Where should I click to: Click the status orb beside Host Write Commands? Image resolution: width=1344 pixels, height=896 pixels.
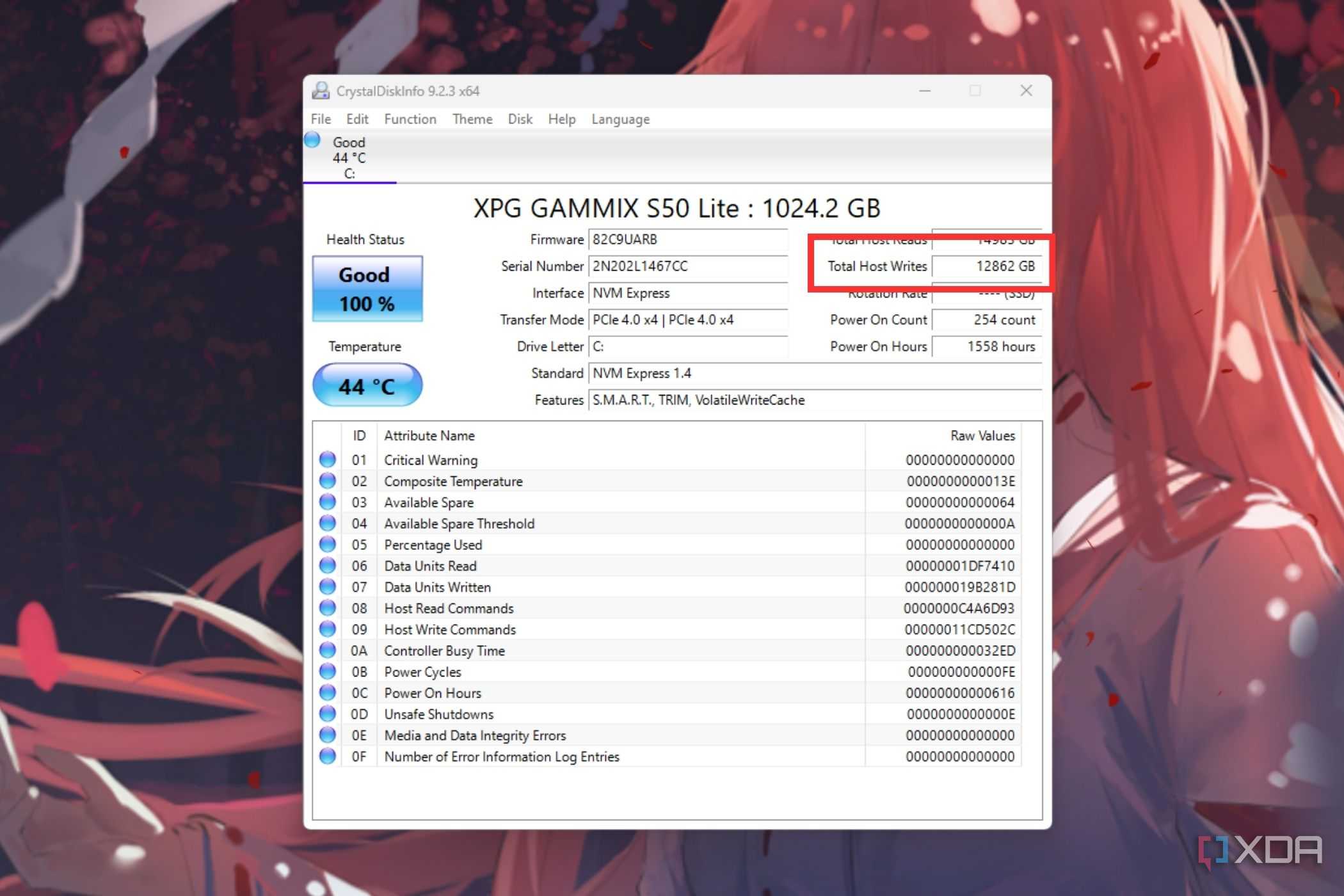point(328,628)
